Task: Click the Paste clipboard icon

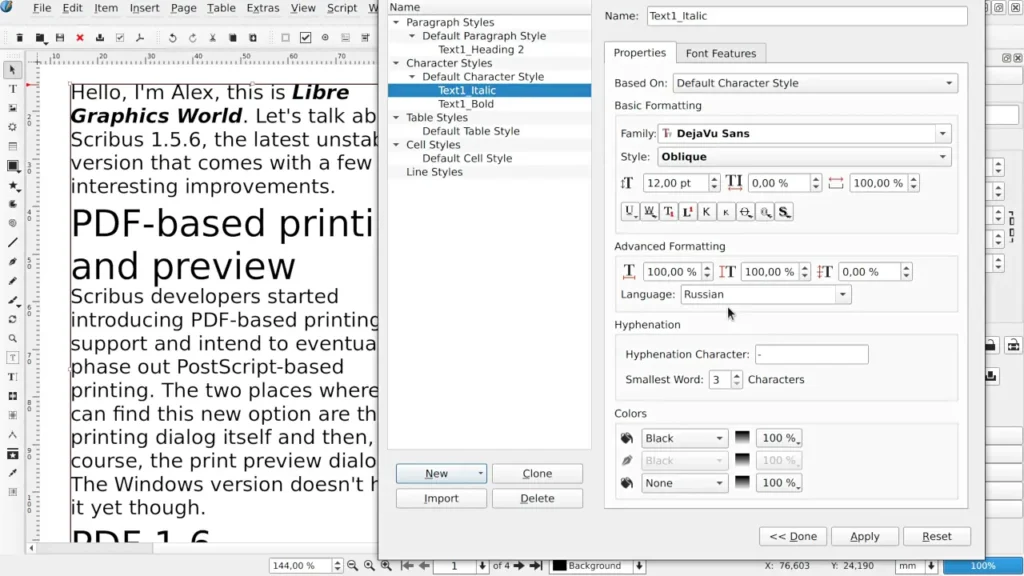Action: point(253,38)
